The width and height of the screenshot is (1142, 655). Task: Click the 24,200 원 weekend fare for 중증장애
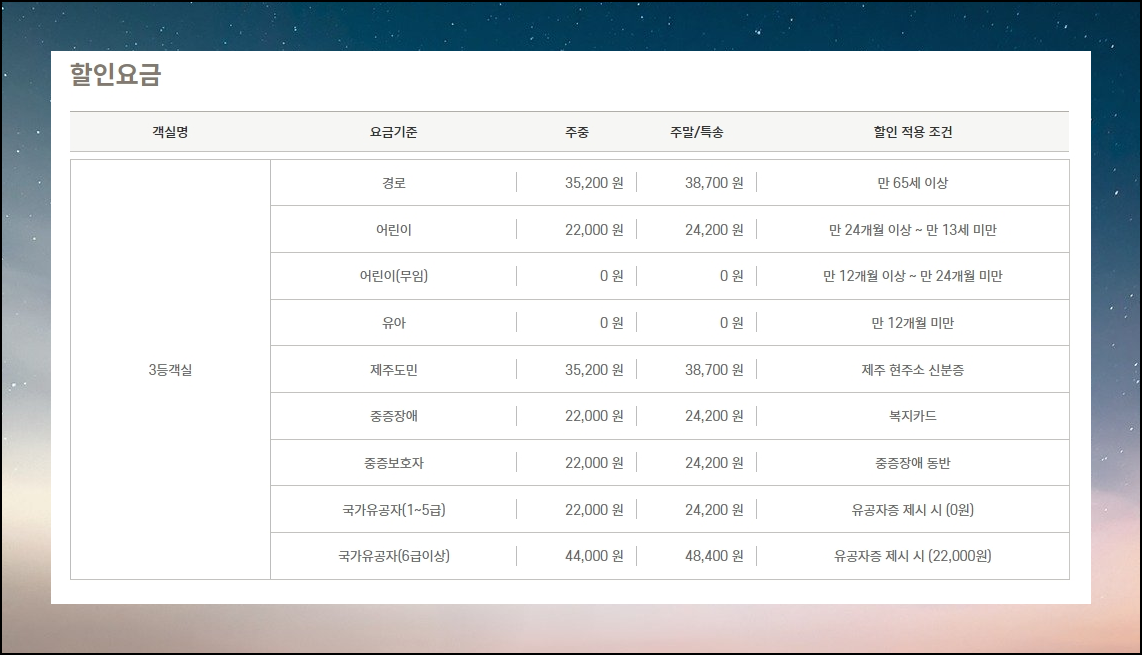(714, 416)
